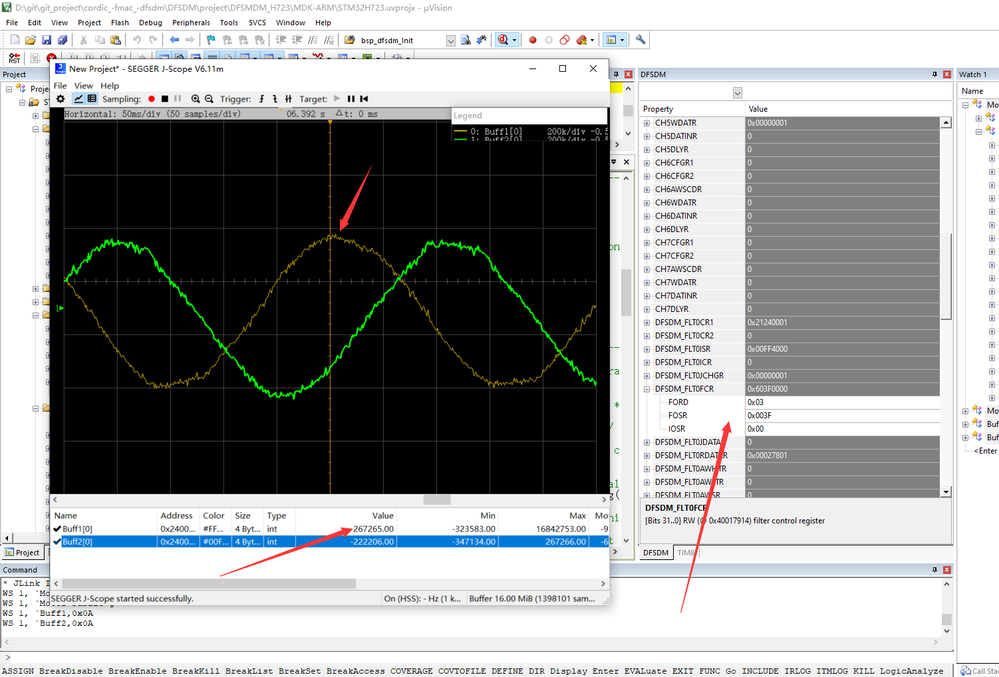Zoom out on J-Scope graph
The image size is (999, 677).
[209, 99]
